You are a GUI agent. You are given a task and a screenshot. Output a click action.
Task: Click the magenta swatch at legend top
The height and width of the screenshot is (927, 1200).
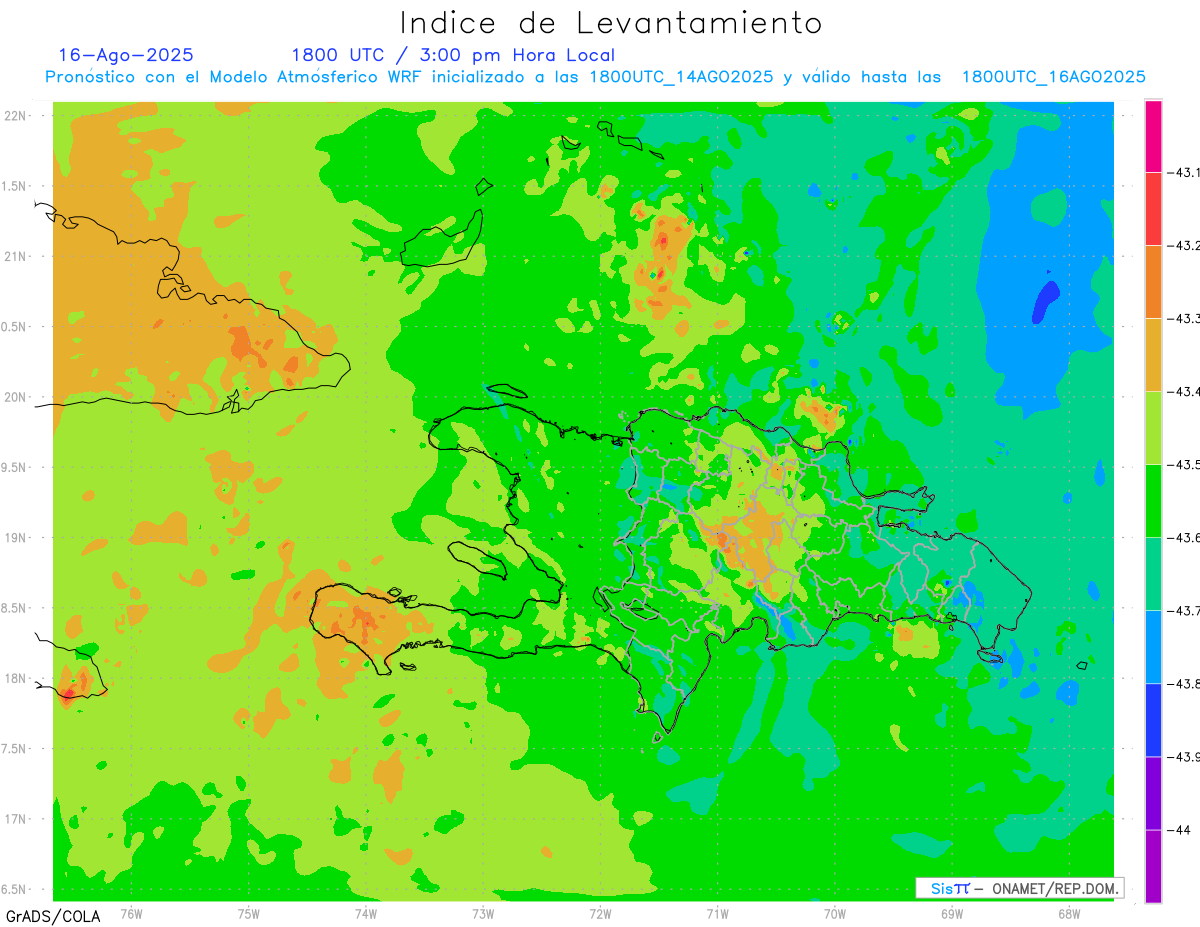click(x=1154, y=136)
